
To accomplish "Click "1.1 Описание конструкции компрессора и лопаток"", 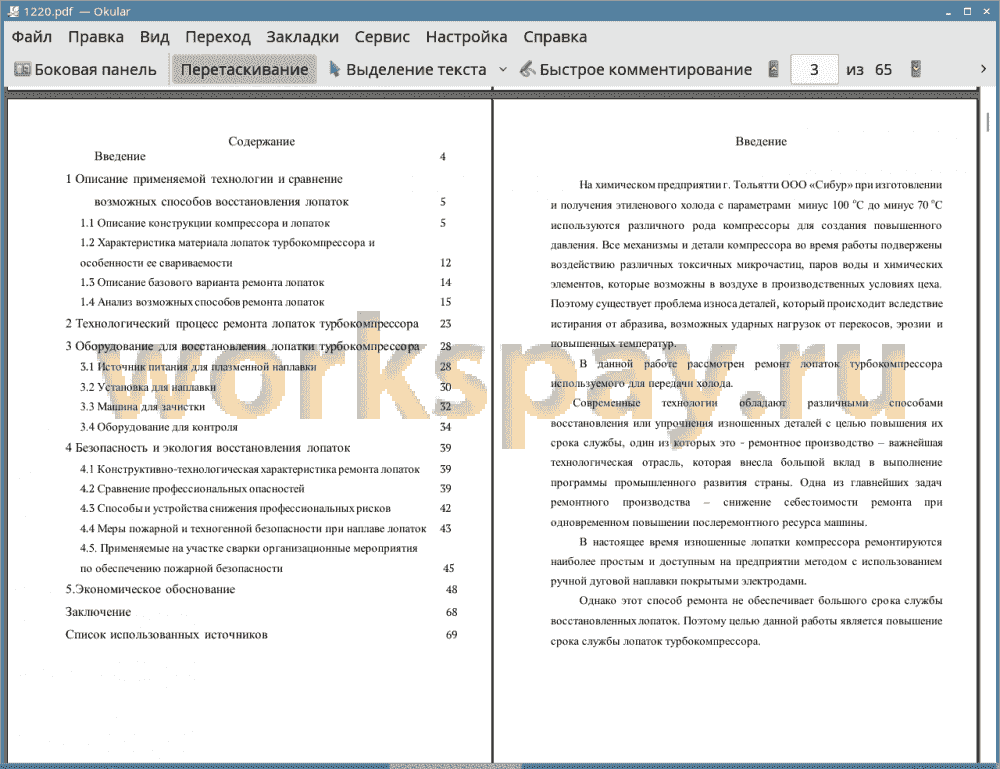I will pos(205,223).
